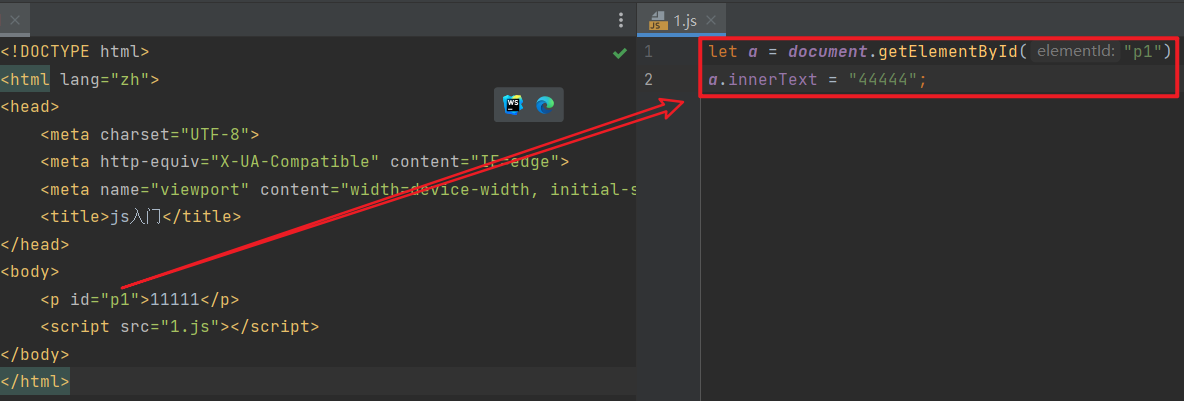This screenshot has height=401, width=1184.
Task: Click the closing </head> tag
Action: click(x=35, y=244)
